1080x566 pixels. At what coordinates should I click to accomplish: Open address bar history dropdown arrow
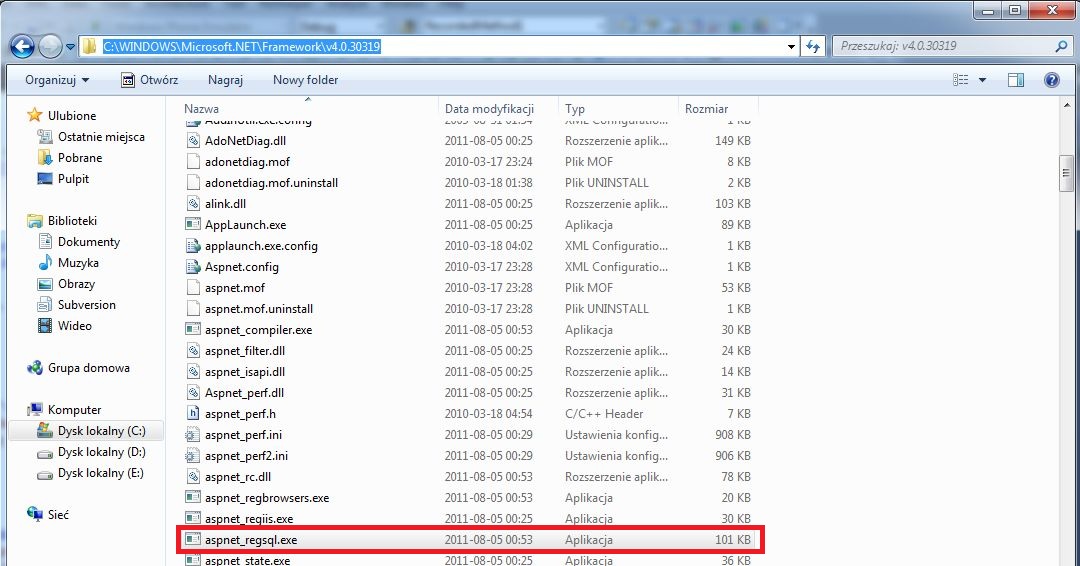[791, 47]
